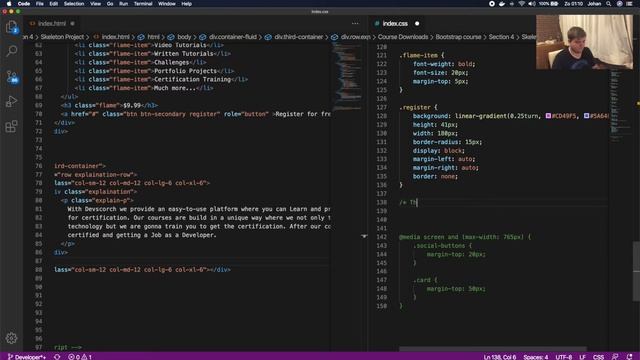Open the File menu

point(40,4)
